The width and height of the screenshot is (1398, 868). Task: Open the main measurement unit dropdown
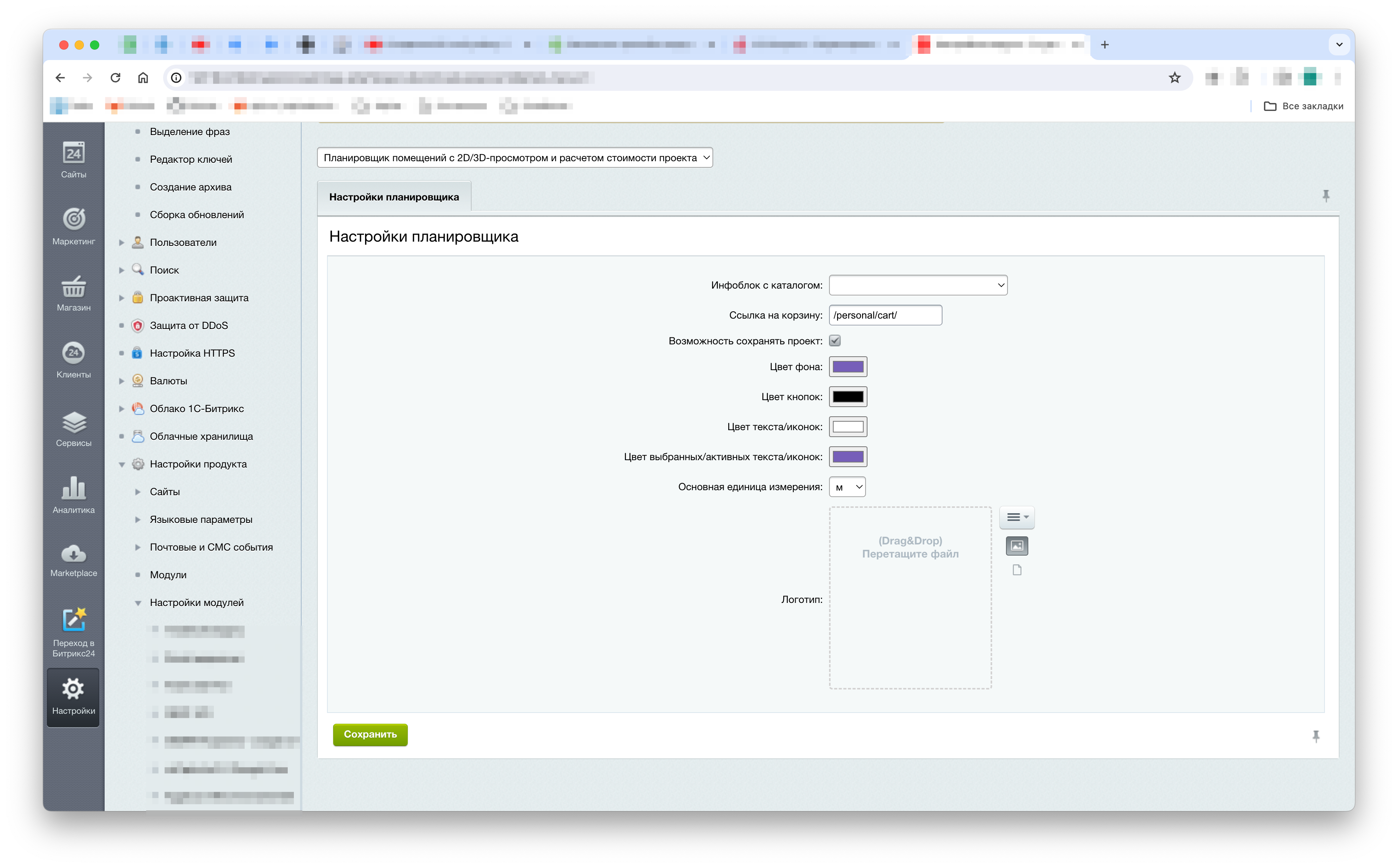[x=847, y=487]
